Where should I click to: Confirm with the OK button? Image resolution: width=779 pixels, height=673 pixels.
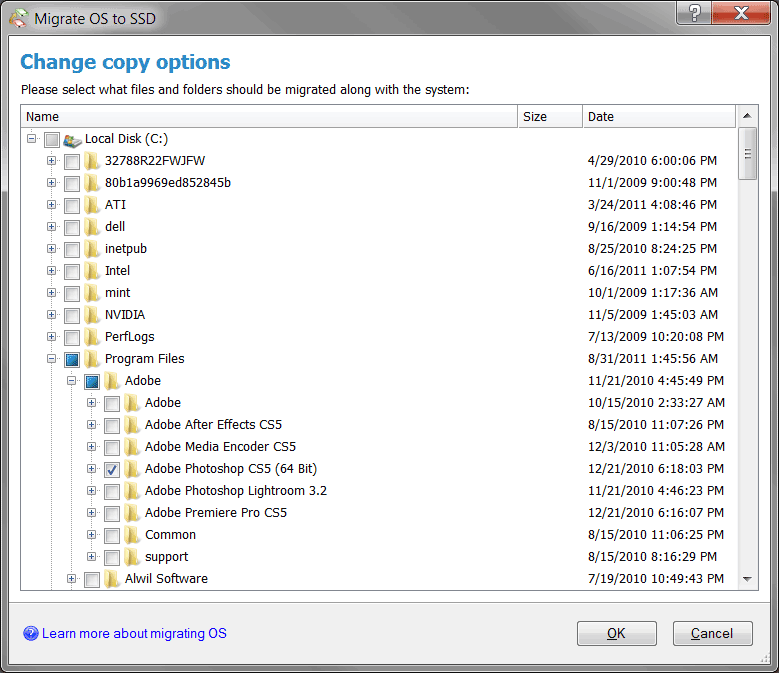click(617, 633)
